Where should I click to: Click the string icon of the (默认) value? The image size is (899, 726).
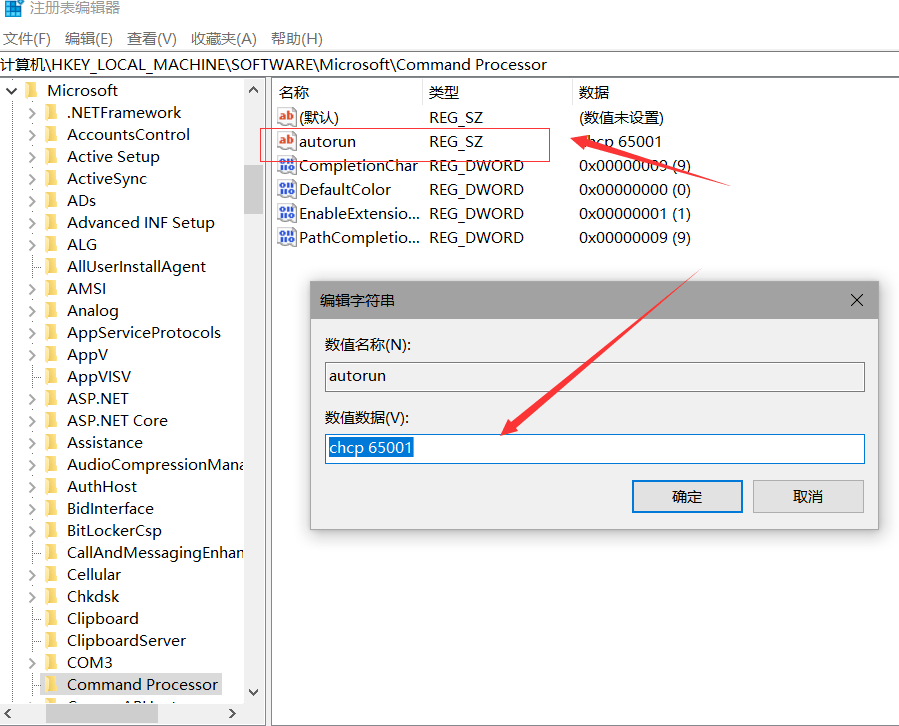tap(287, 117)
